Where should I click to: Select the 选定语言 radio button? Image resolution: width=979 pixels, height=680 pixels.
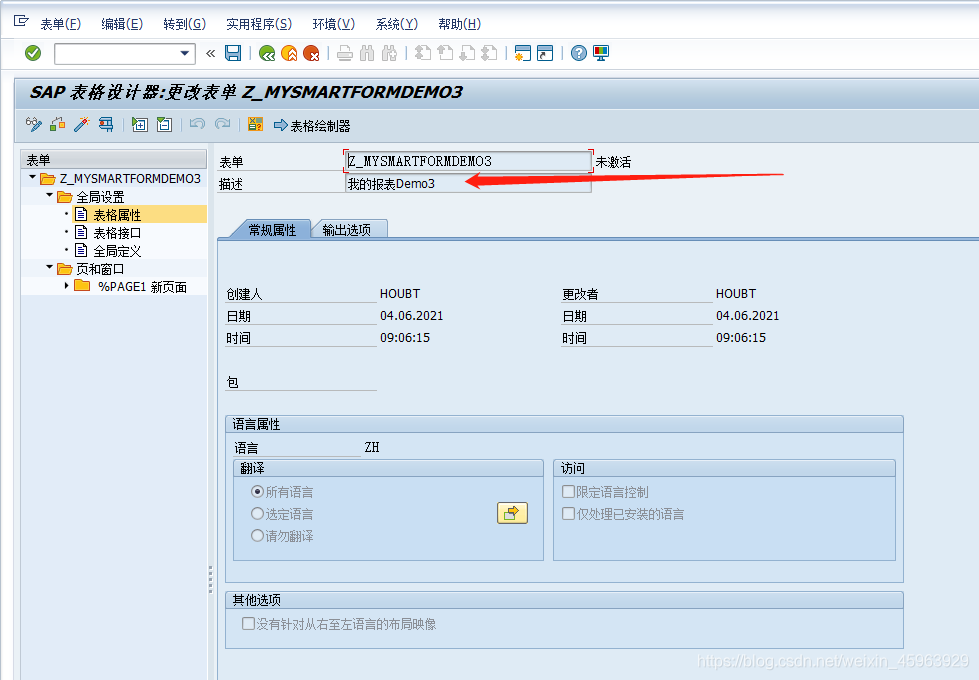[x=257, y=514]
